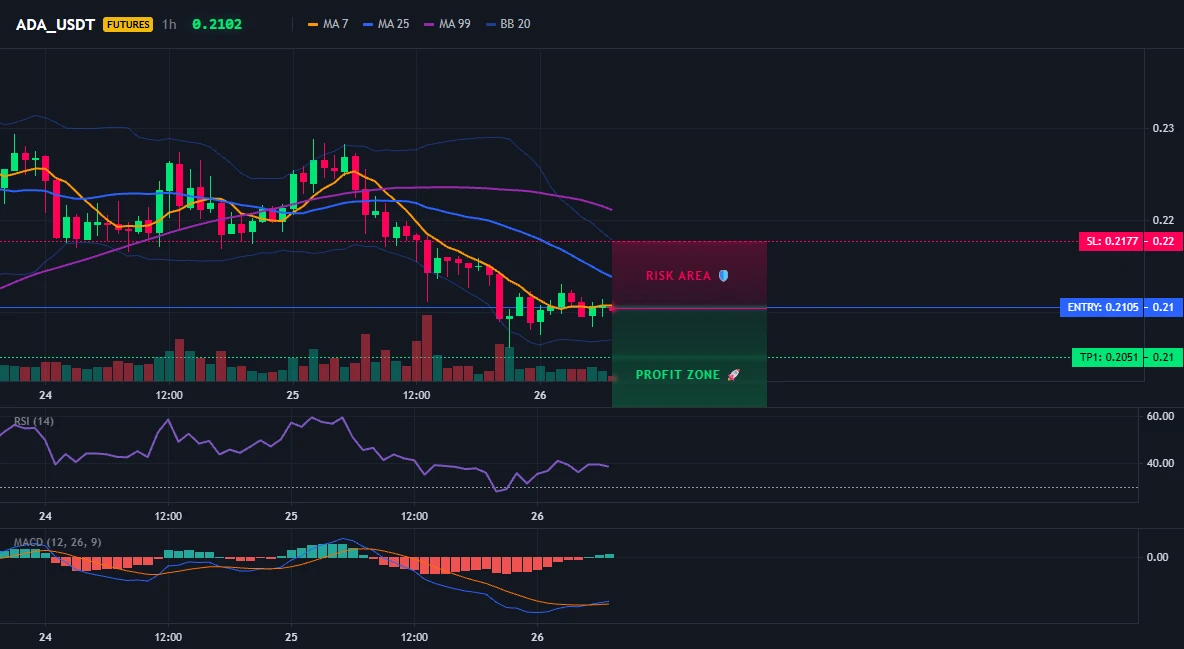Click the 40.00 RSI axis label
Viewport: 1184px width, 649px height.
pyautogui.click(x=1160, y=463)
